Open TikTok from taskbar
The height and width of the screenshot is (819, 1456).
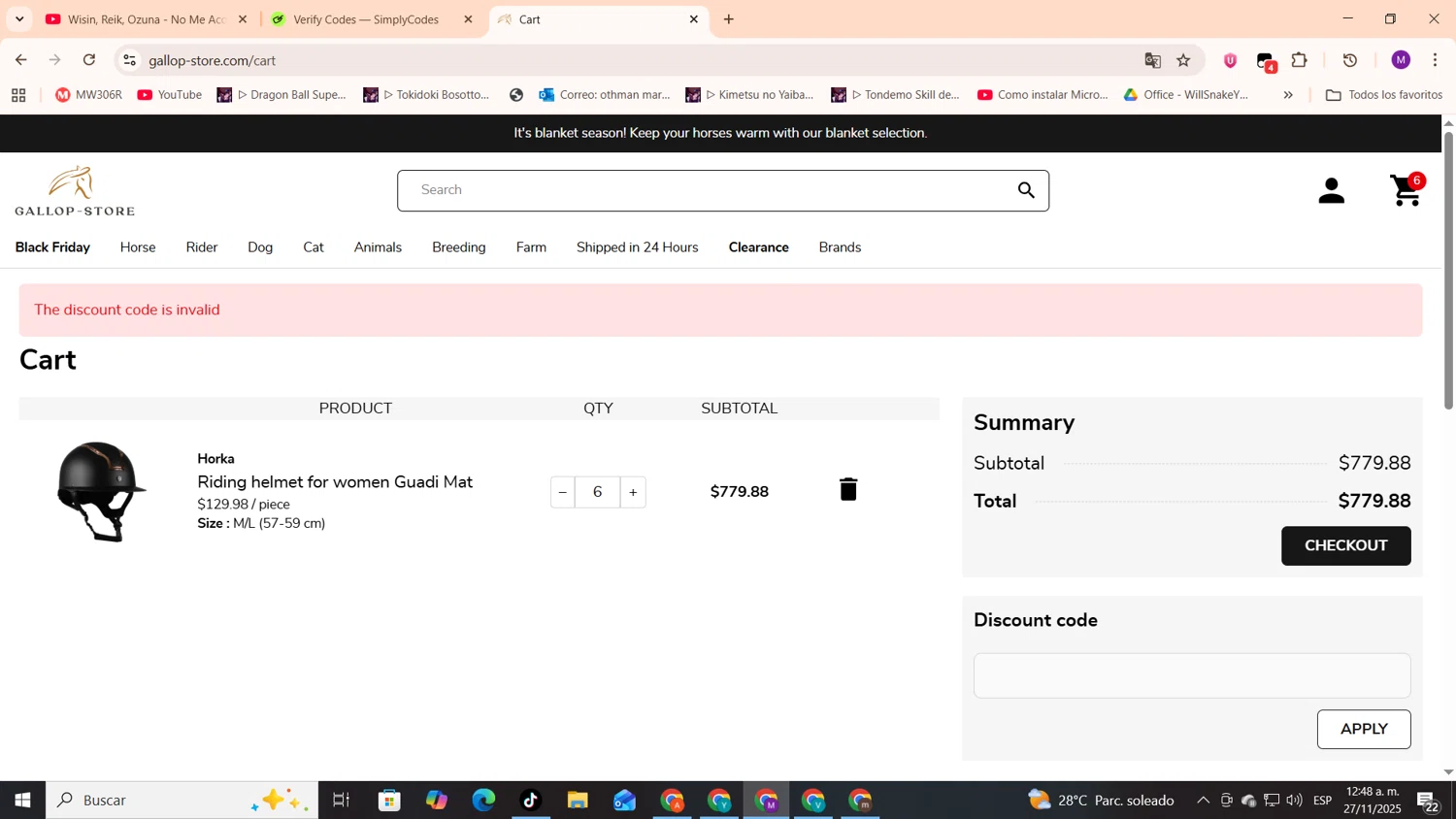click(531, 801)
